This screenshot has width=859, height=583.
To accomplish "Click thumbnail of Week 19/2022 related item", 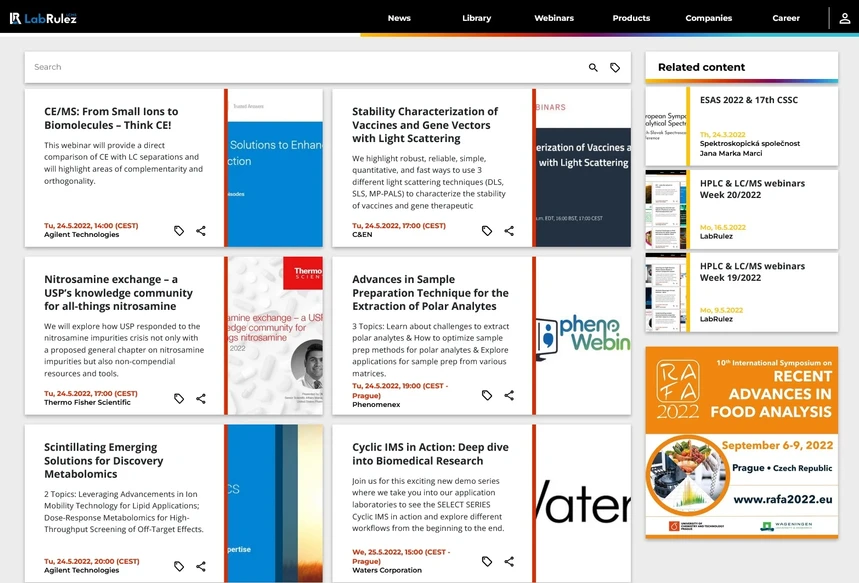I will click(666, 292).
